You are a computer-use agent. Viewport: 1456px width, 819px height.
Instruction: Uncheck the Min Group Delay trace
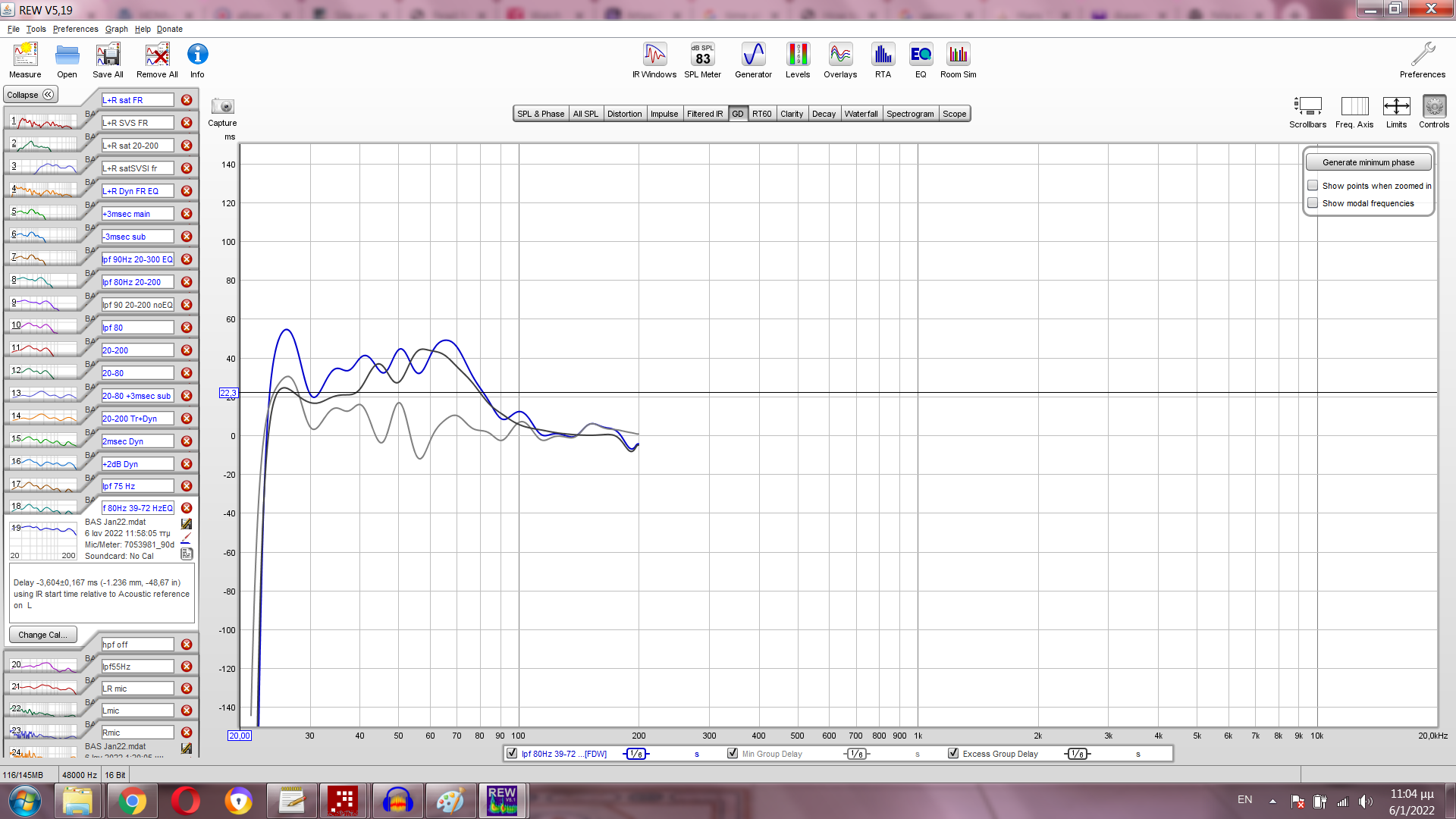(x=733, y=754)
